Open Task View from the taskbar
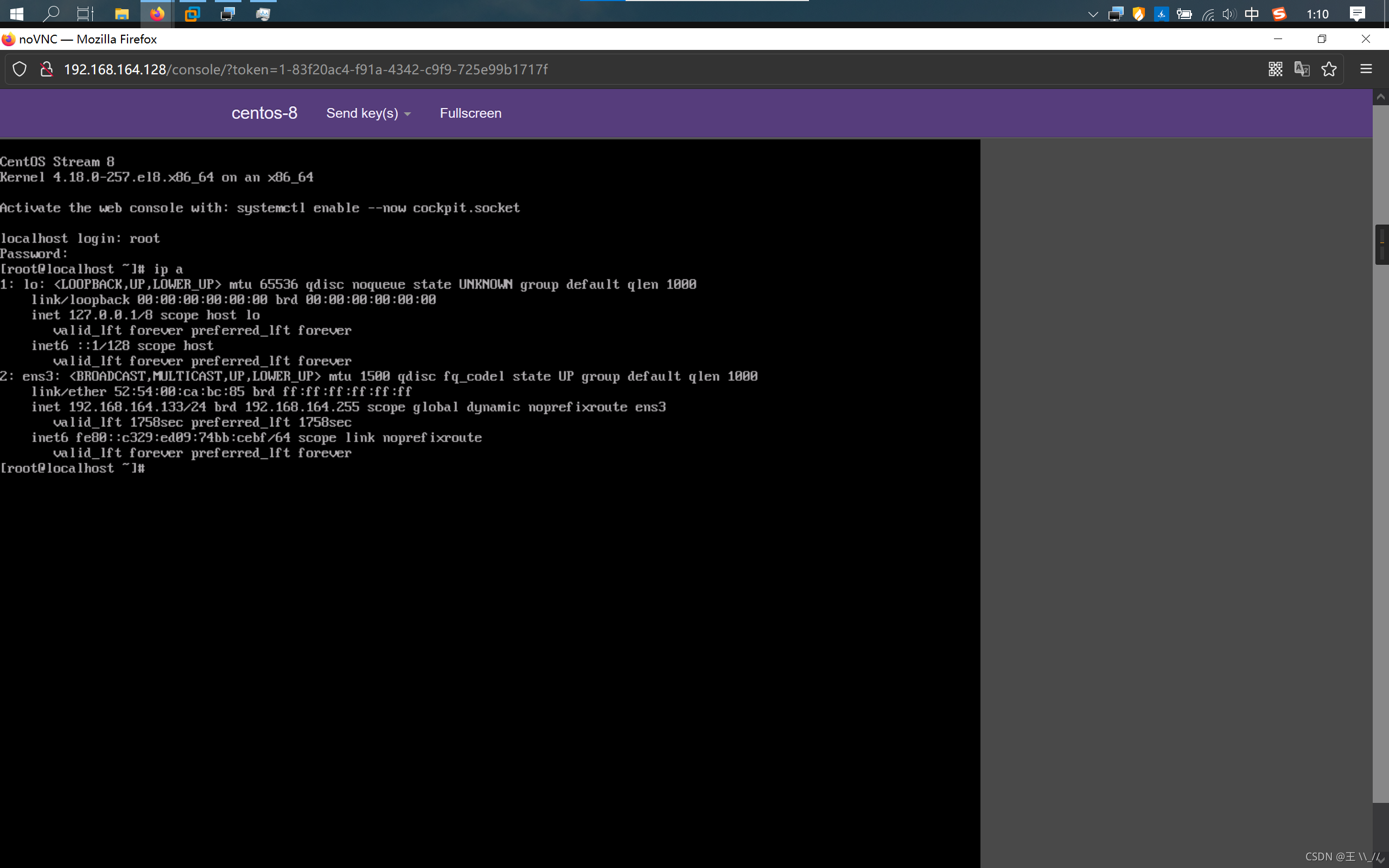Image resolution: width=1389 pixels, height=868 pixels. coord(86,14)
